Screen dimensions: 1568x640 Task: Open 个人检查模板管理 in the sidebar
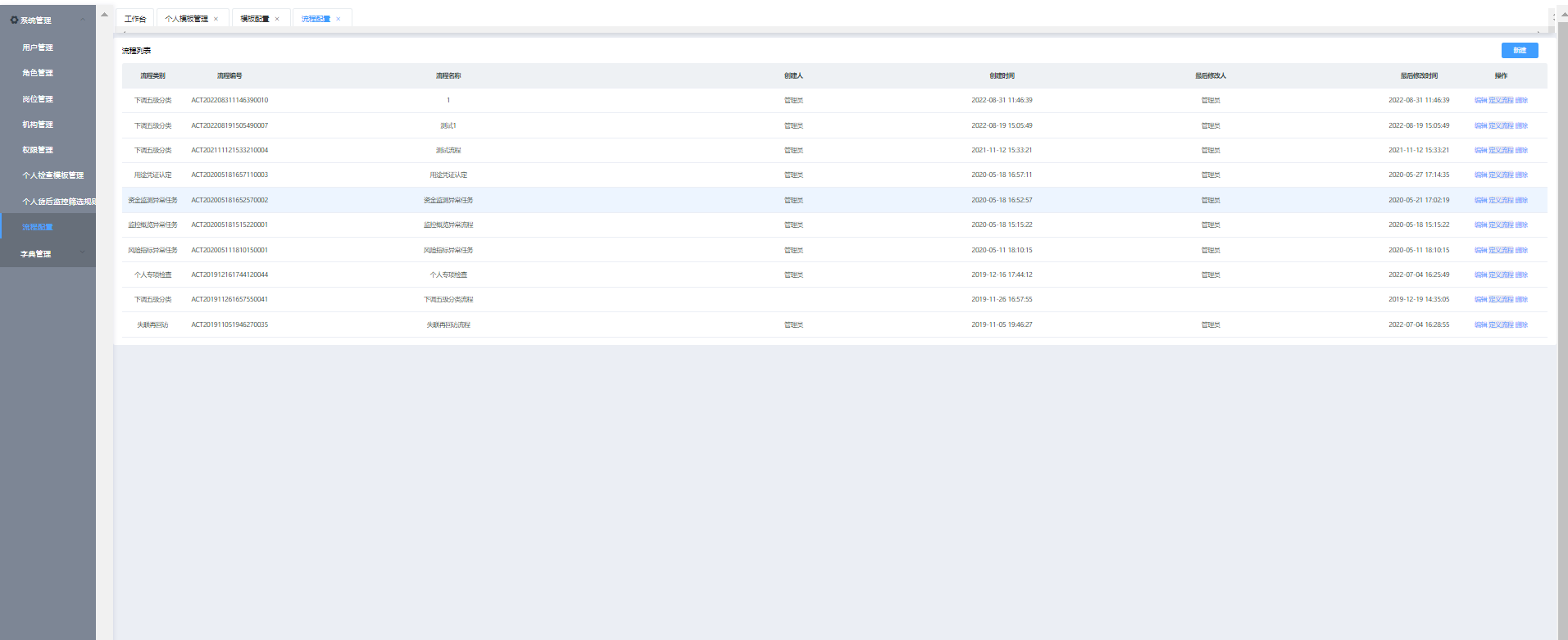(53, 175)
